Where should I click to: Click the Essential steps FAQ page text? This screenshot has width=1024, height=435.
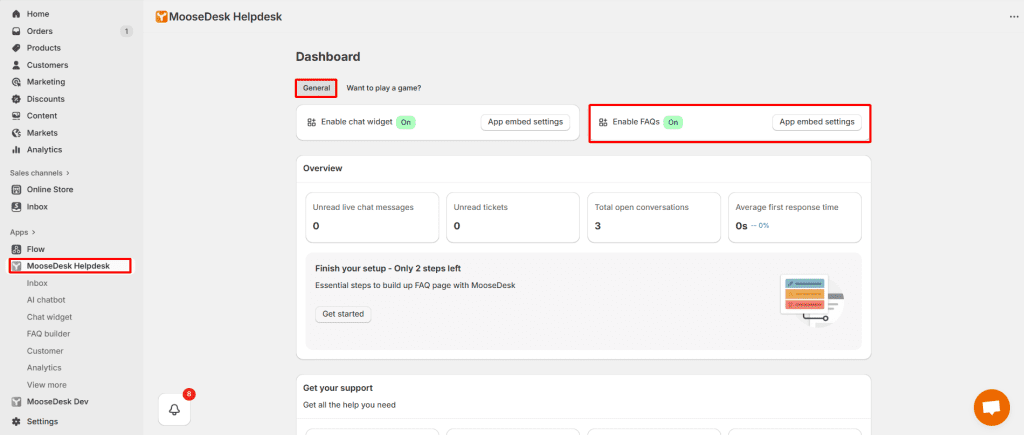pos(415,285)
